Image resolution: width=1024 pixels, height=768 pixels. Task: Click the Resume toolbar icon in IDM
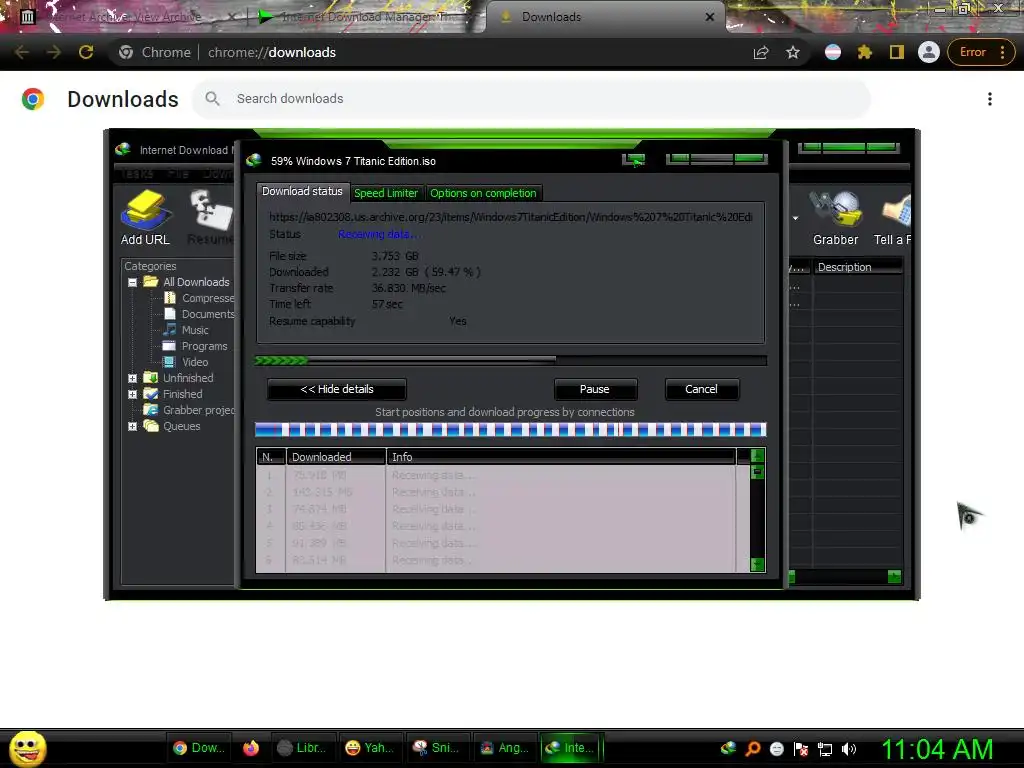point(211,210)
